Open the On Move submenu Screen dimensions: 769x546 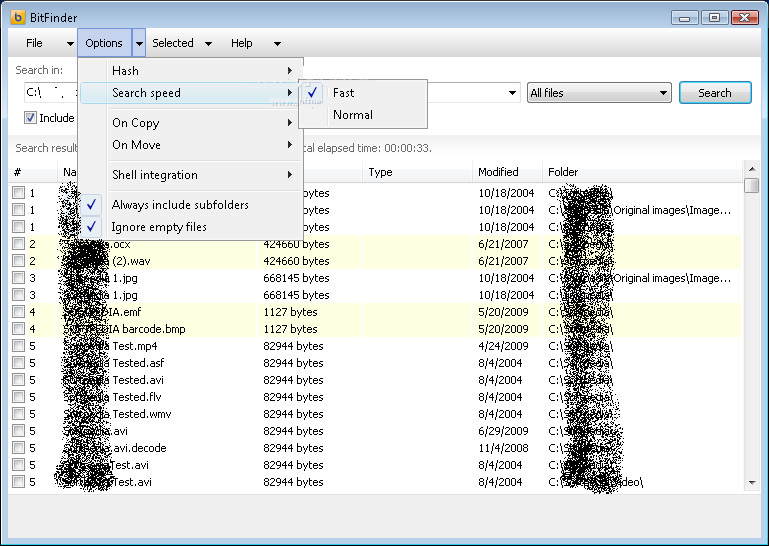[191, 145]
